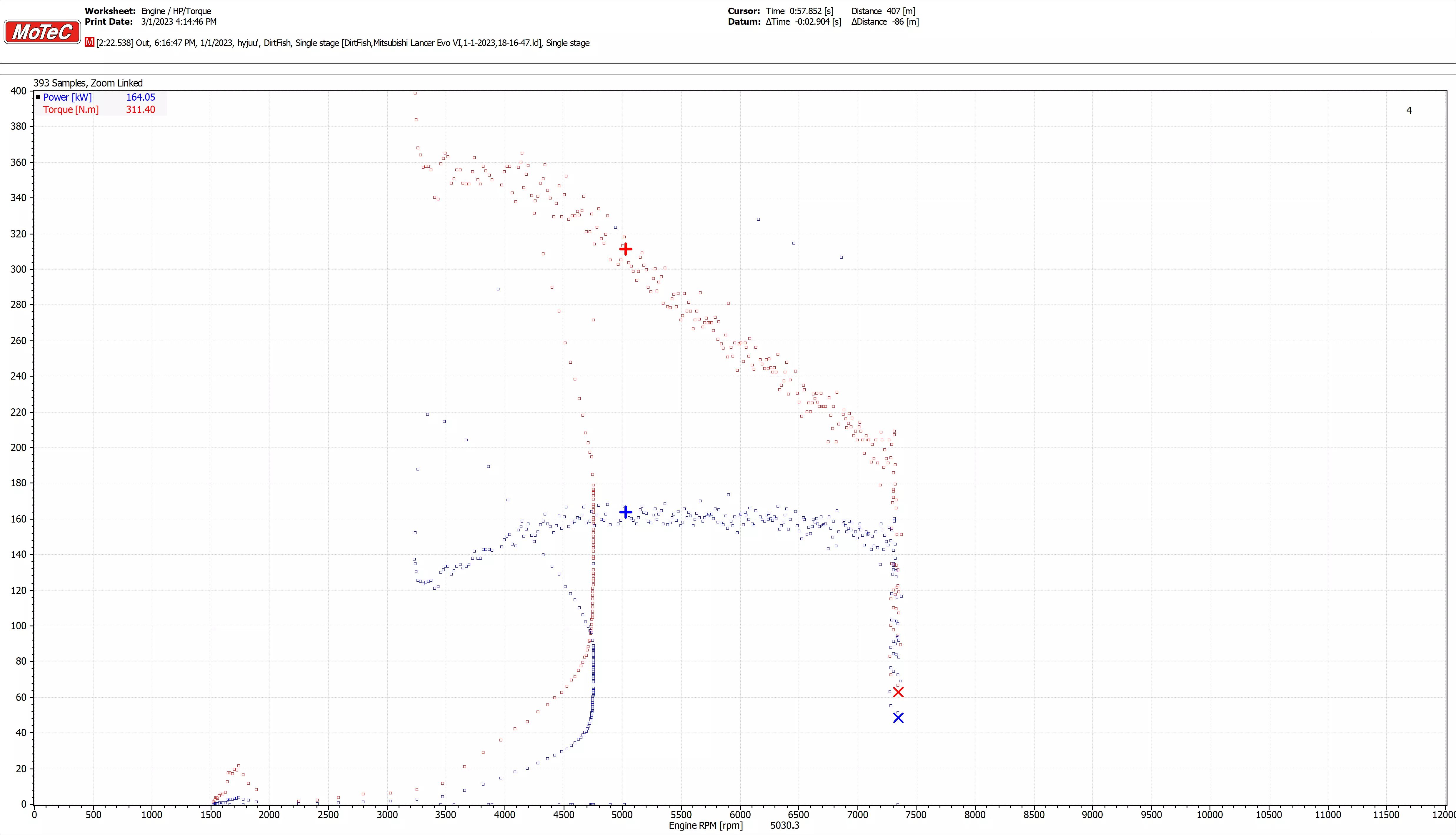This screenshot has height=835, width=1456.
Task: Select the Power [kW] channel legend label
Action: (67, 97)
